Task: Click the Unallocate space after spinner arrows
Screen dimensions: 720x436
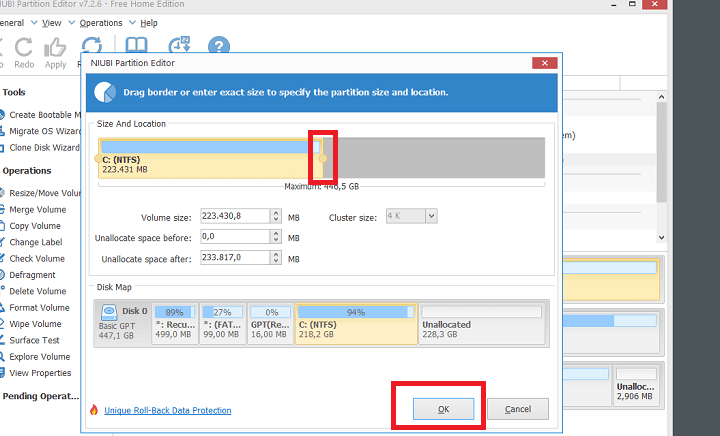Action: pos(276,257)
